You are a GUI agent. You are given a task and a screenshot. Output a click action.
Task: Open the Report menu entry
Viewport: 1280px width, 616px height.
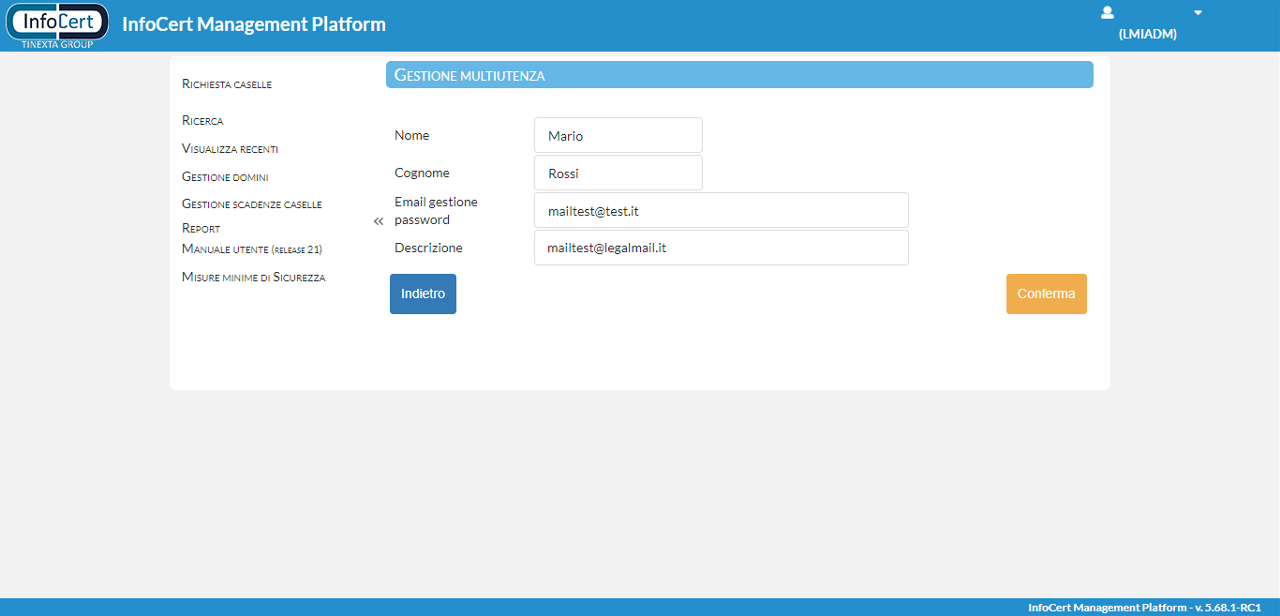tap(201, 228)
